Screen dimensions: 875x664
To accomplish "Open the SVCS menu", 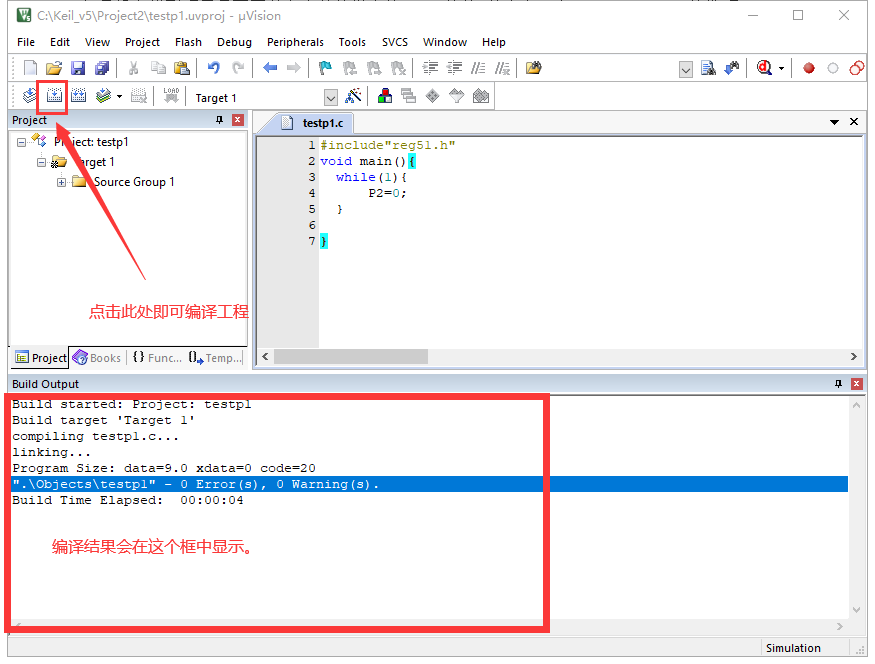I will tap(395, 42).
